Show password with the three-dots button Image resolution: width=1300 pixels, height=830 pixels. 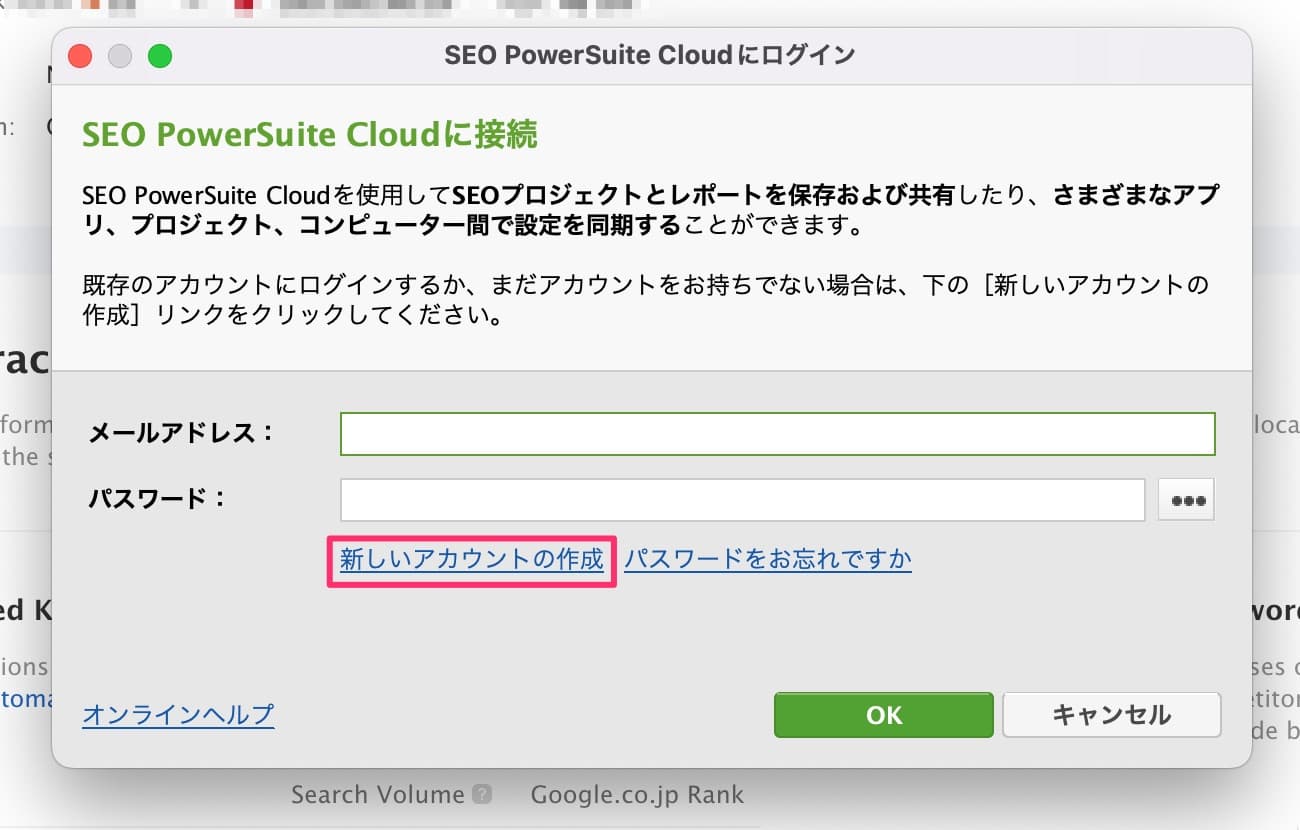(1186, 500)
